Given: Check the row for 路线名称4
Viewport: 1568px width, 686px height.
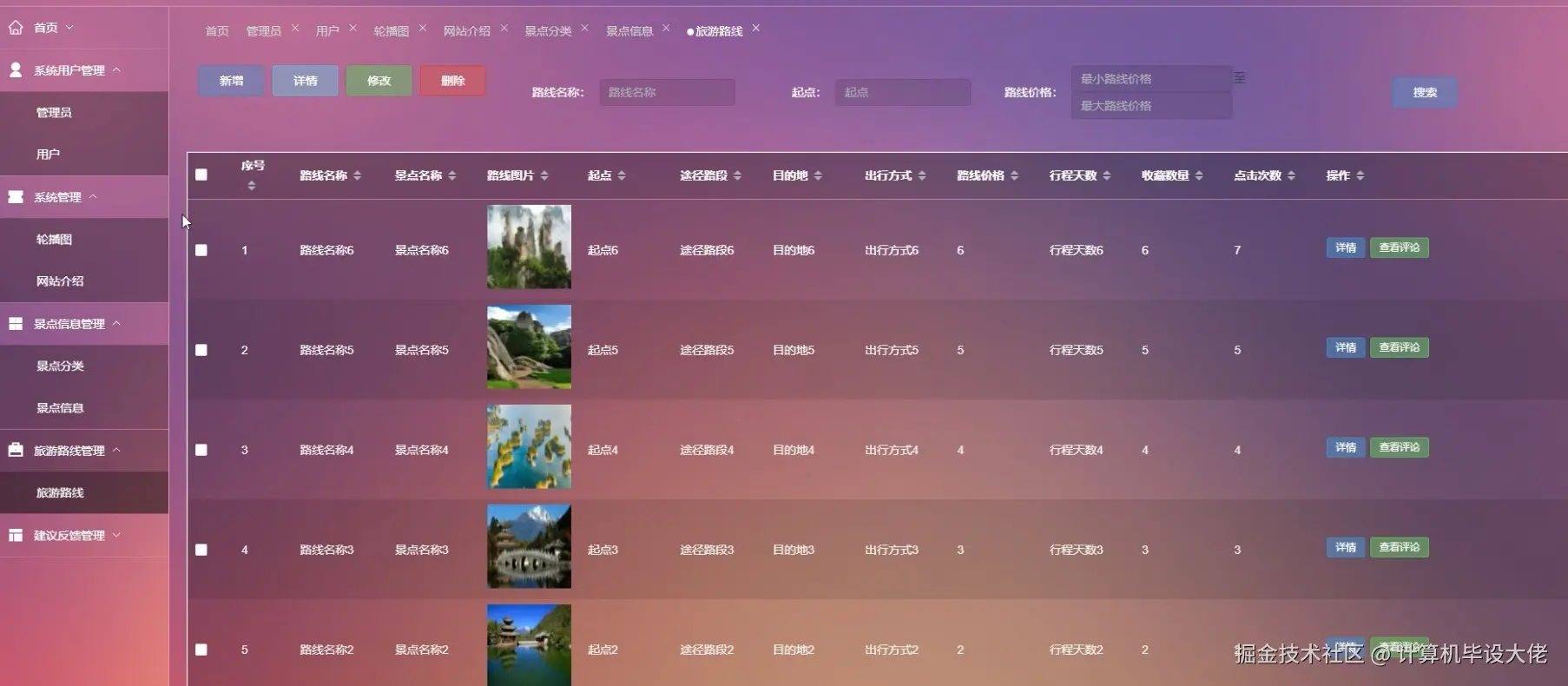Looking at the screenshot, I should pyautogui.click(x=201, y=450).
